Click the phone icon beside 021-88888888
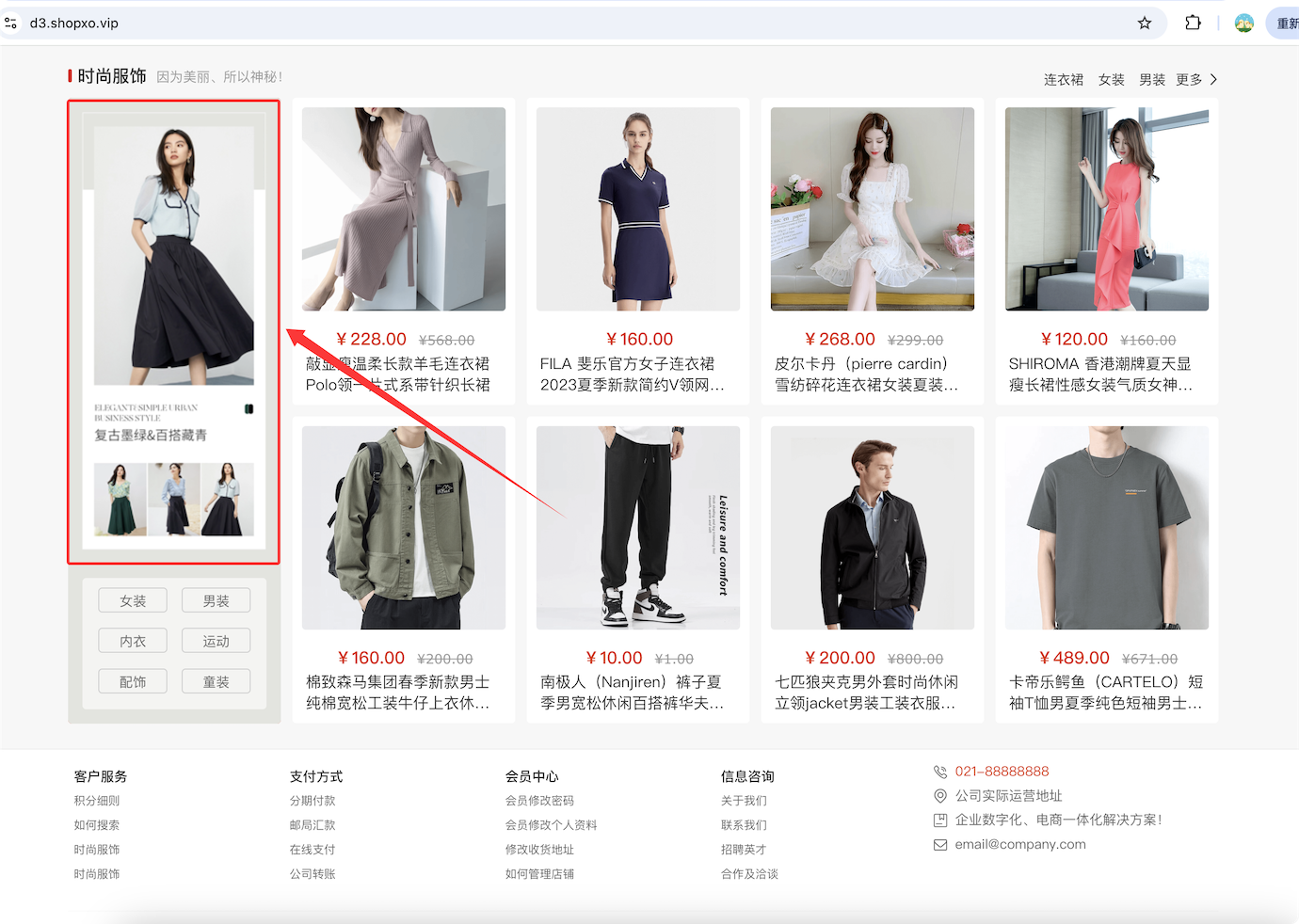Screen dimensions: 1299x924 pos(940,772)
